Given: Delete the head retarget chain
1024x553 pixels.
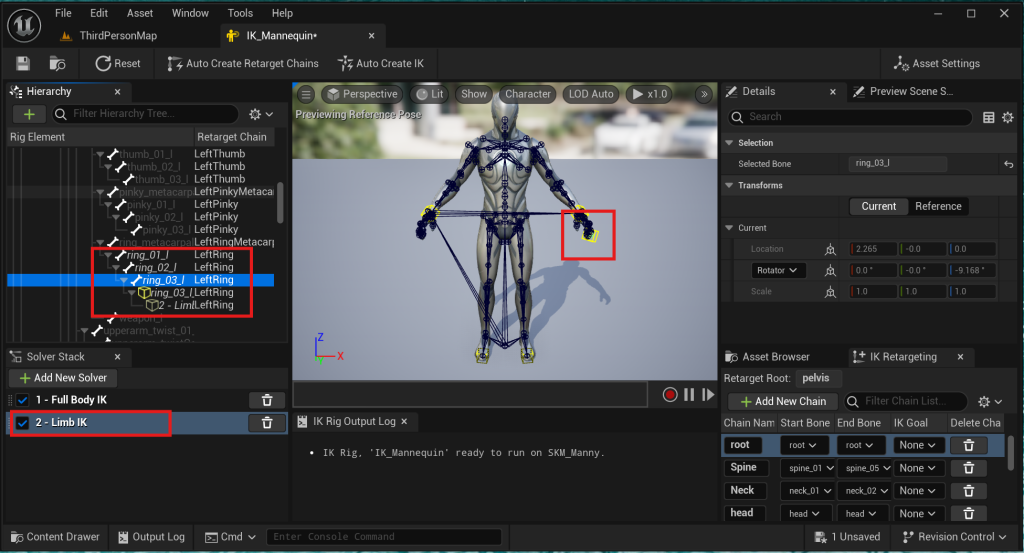Looking at the screenshot, I should click(969, 514).
